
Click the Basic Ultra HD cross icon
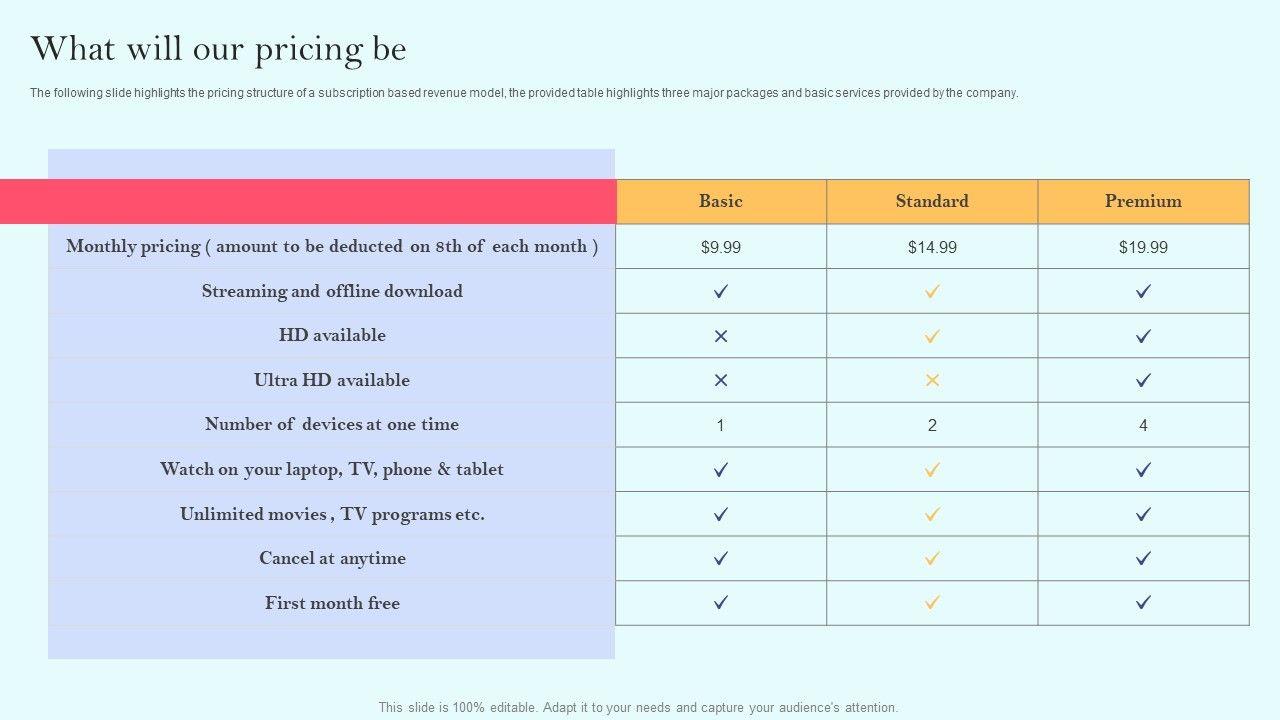pos(721,380)
